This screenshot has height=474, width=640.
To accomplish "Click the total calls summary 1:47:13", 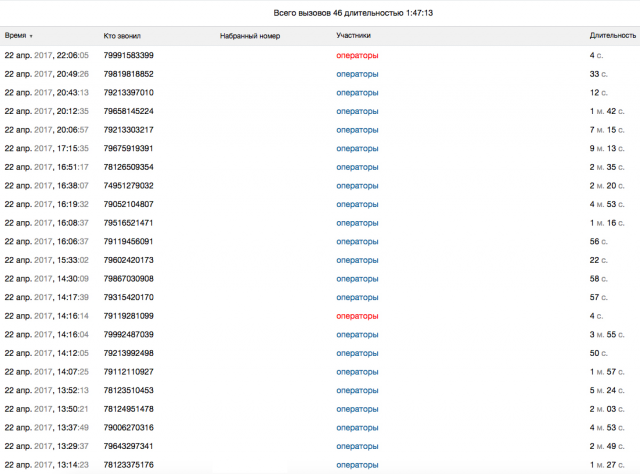I will pyautogui.click(x=353, y=13).
